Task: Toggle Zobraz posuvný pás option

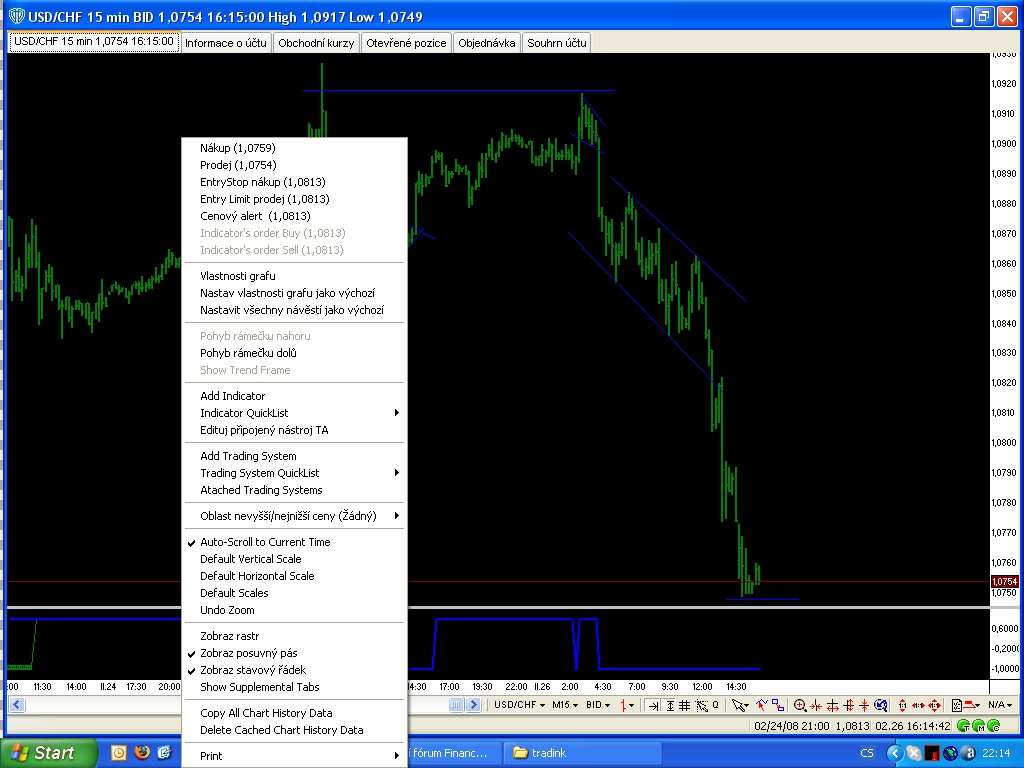Action: 248,653
